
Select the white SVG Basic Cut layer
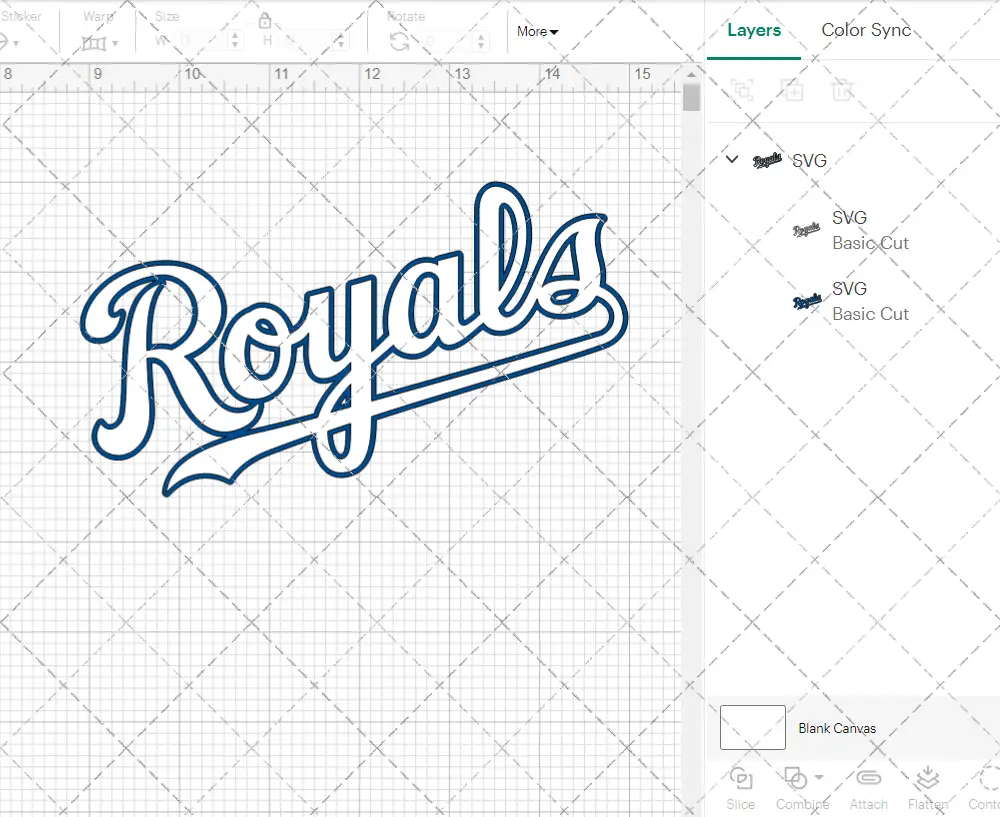click(x=853, y=230)
